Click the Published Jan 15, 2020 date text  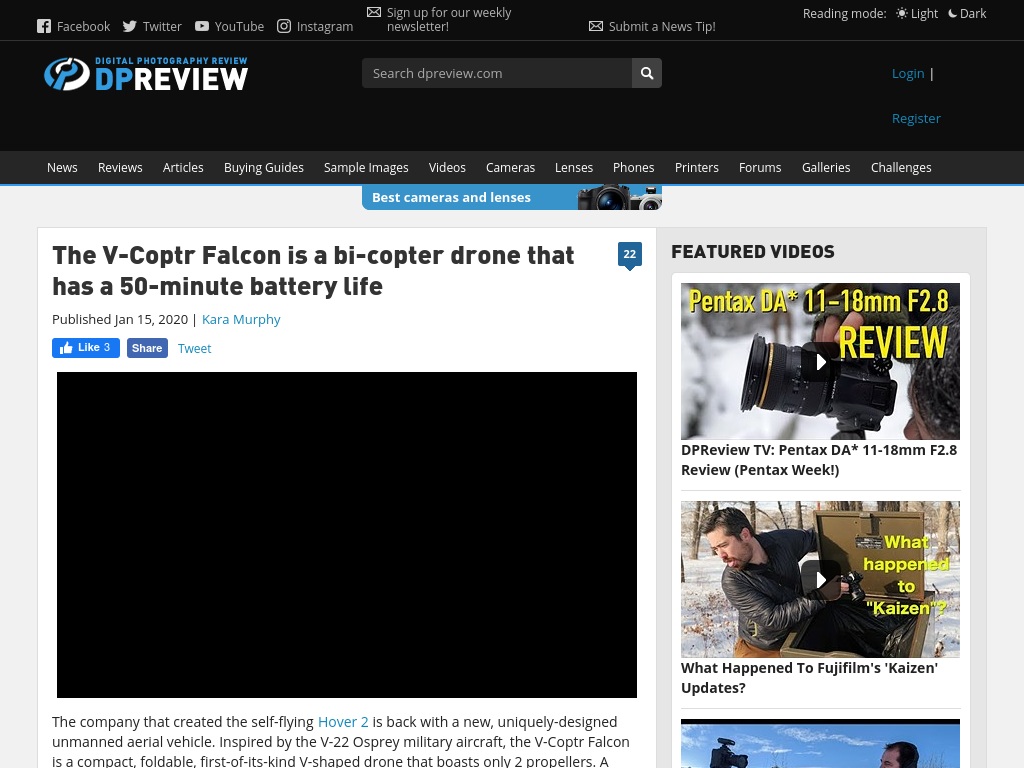point(120,319)
